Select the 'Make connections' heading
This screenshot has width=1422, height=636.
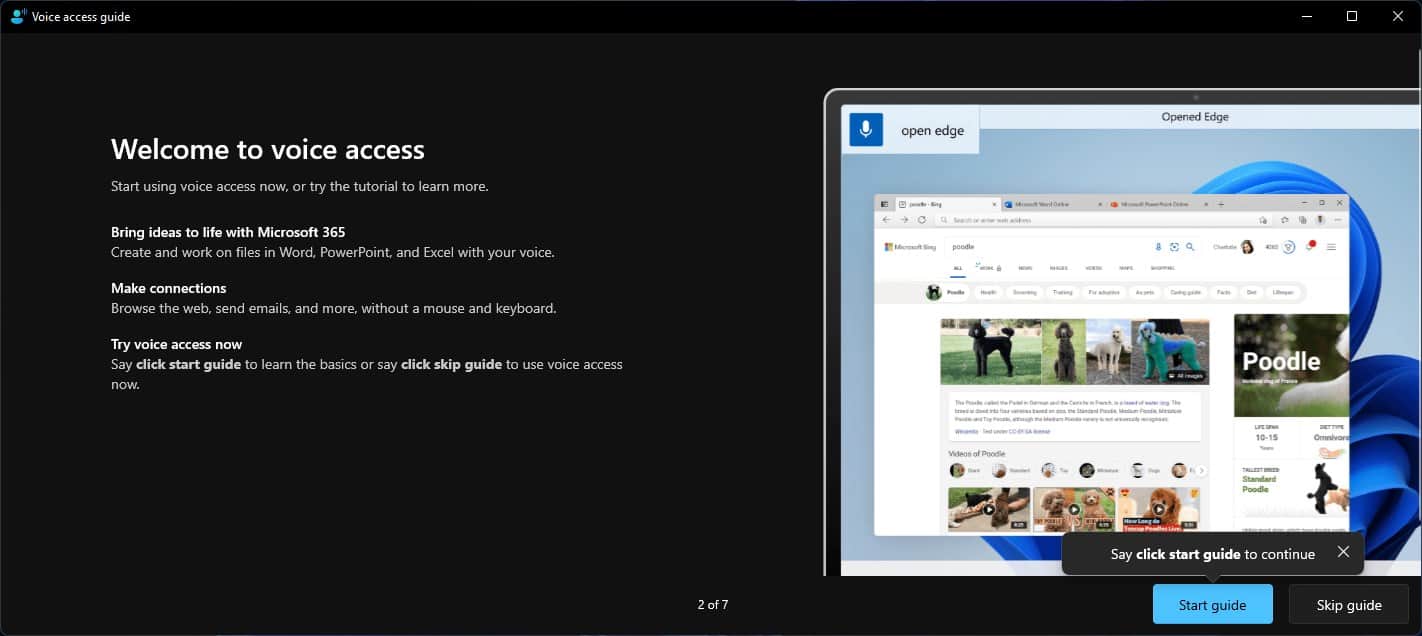169,288
